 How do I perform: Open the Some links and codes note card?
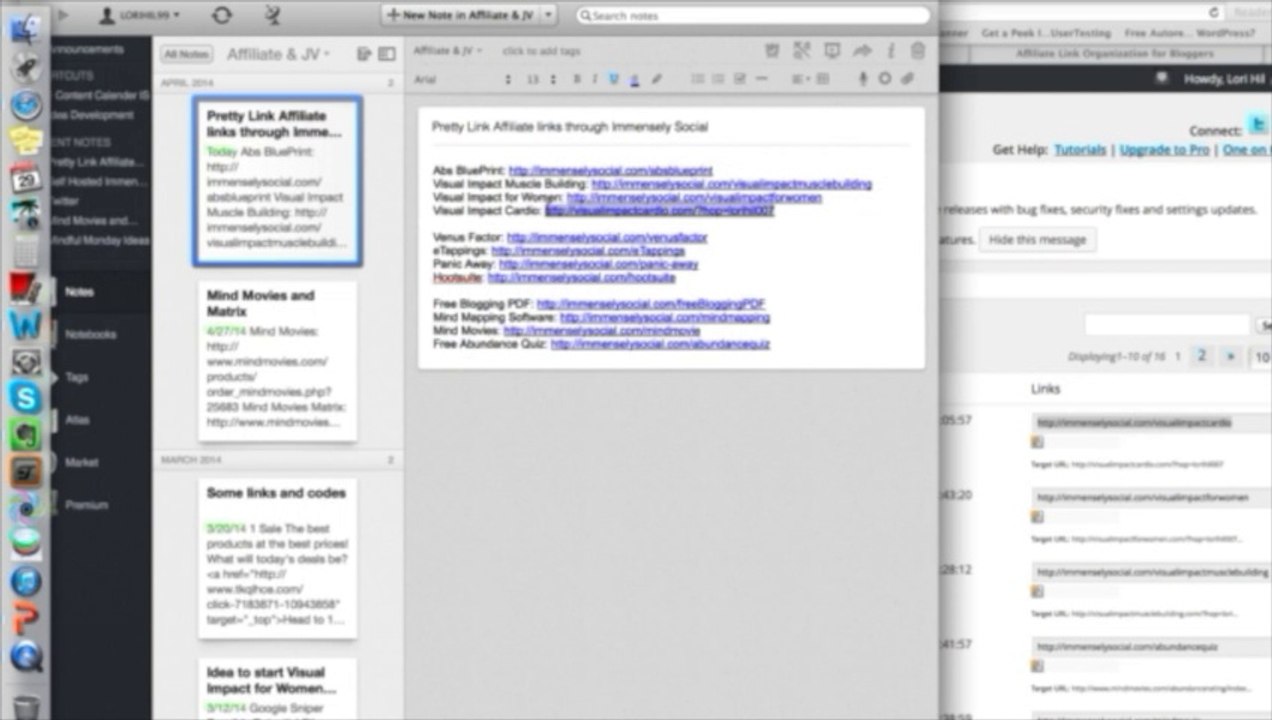click(x=277, y=558)
